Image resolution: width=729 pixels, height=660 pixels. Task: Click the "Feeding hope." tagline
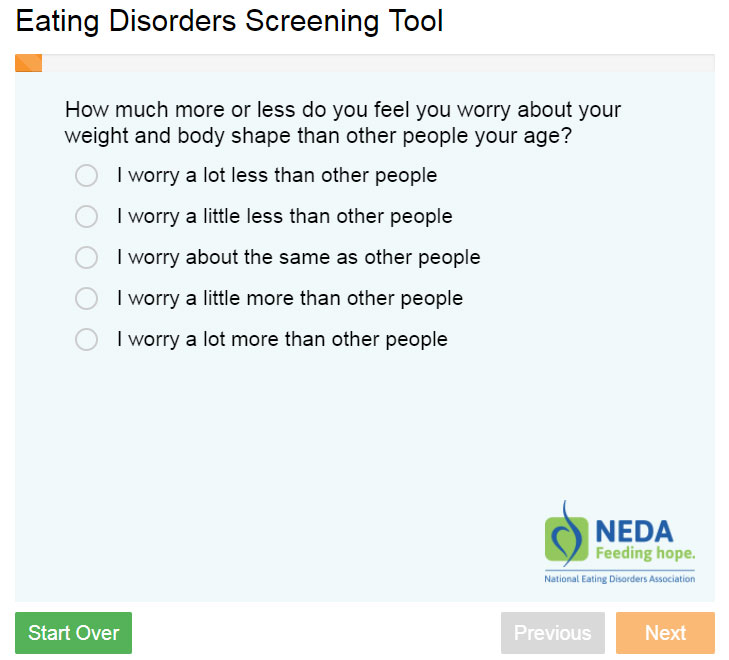645,553
